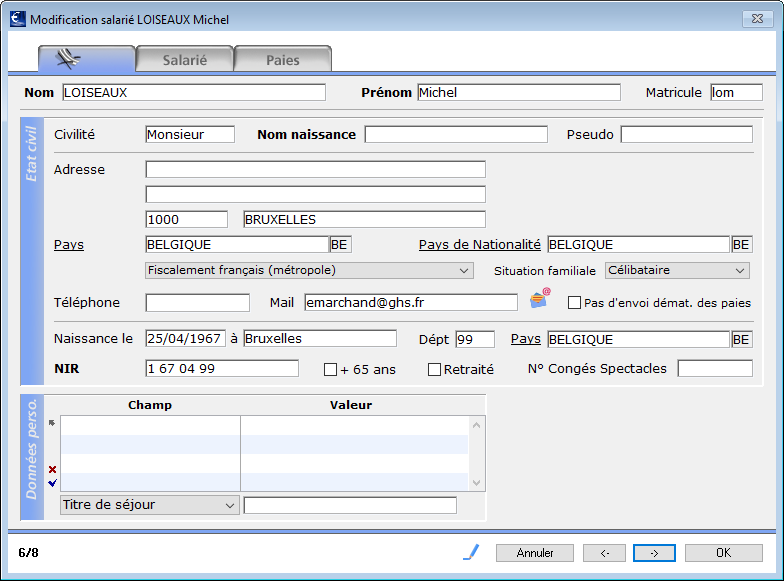Click the birth country field showing BELGIQUE
The image size is (784, 581).
pos(638,340)
